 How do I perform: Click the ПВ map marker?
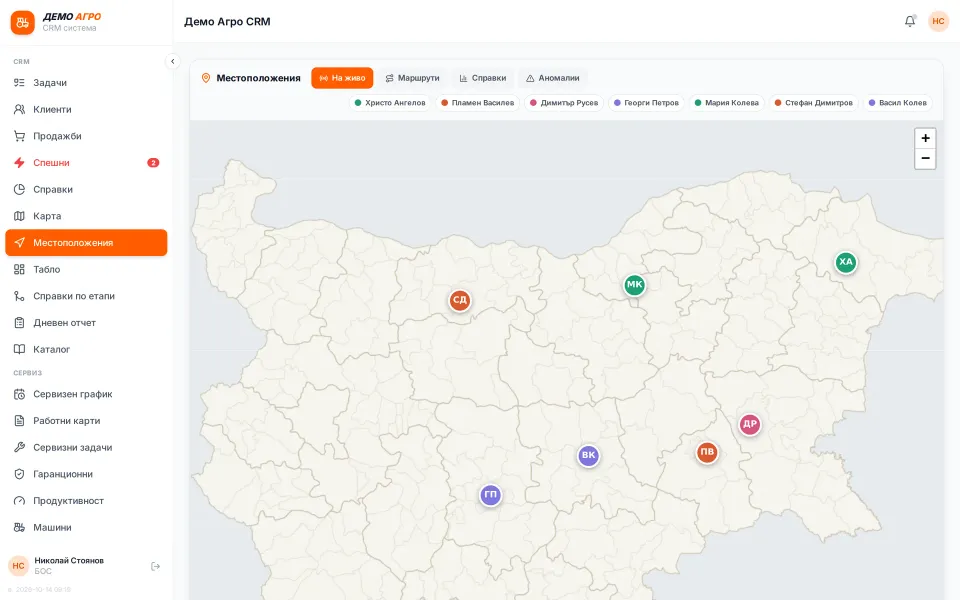pos(707,452)
